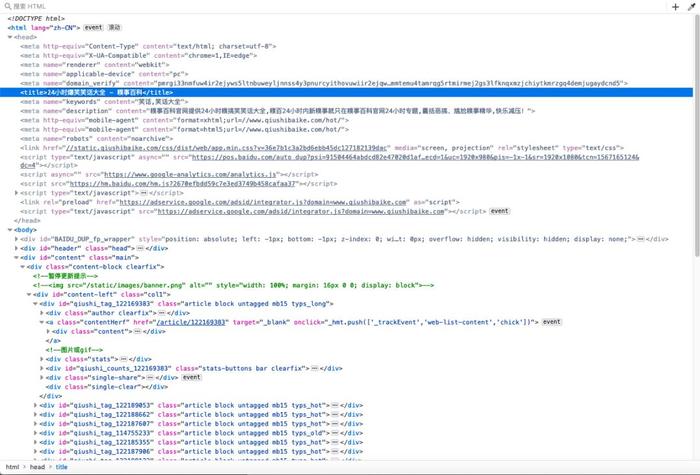Image resolution: width=700 pixels, height=475 pixels.
Task: Open the pos.baidu.com auto_dup script link
Action: point(415,157)
